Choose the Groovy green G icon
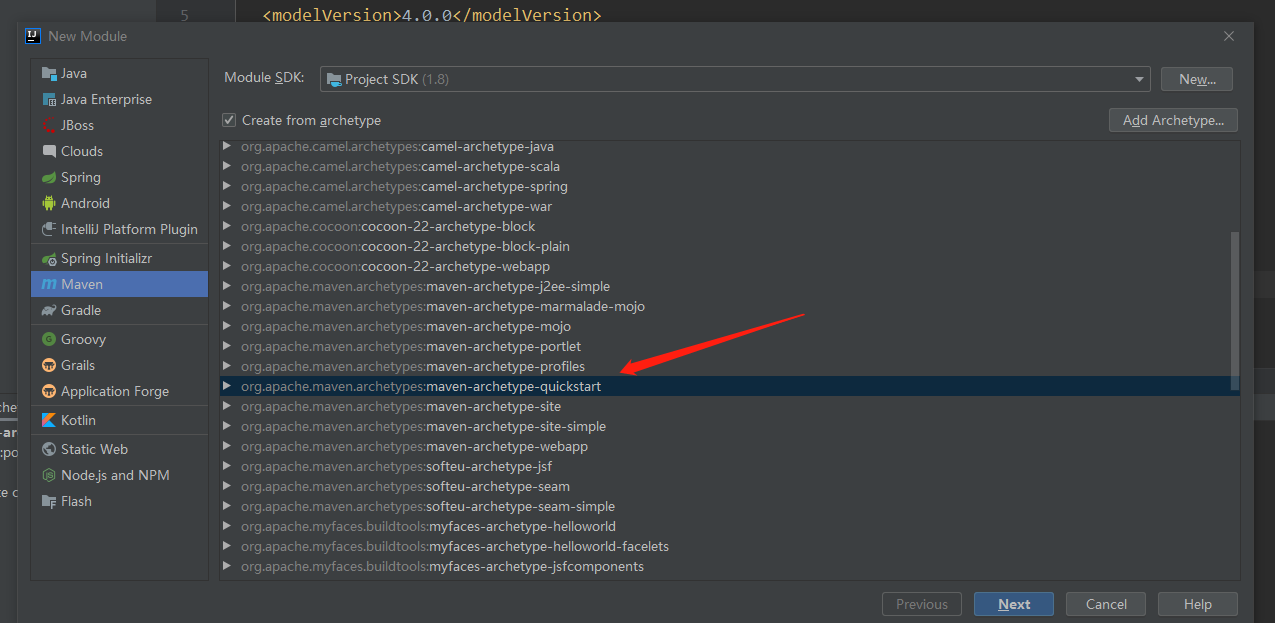This screenshot has width=1275, height=623. [x=49, y=339]
